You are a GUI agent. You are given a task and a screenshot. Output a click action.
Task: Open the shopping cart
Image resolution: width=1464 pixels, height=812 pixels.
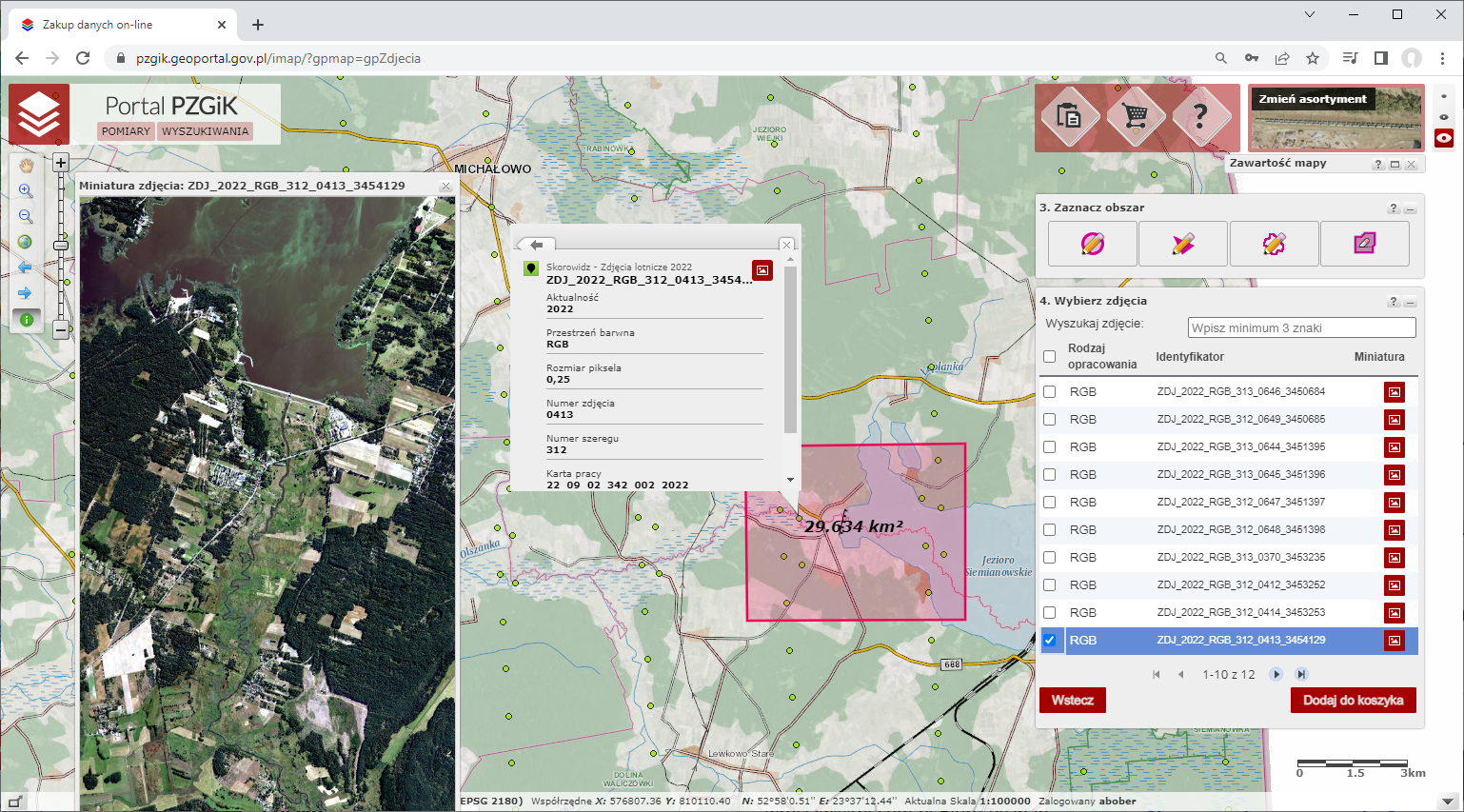(x=1135, y=117)
